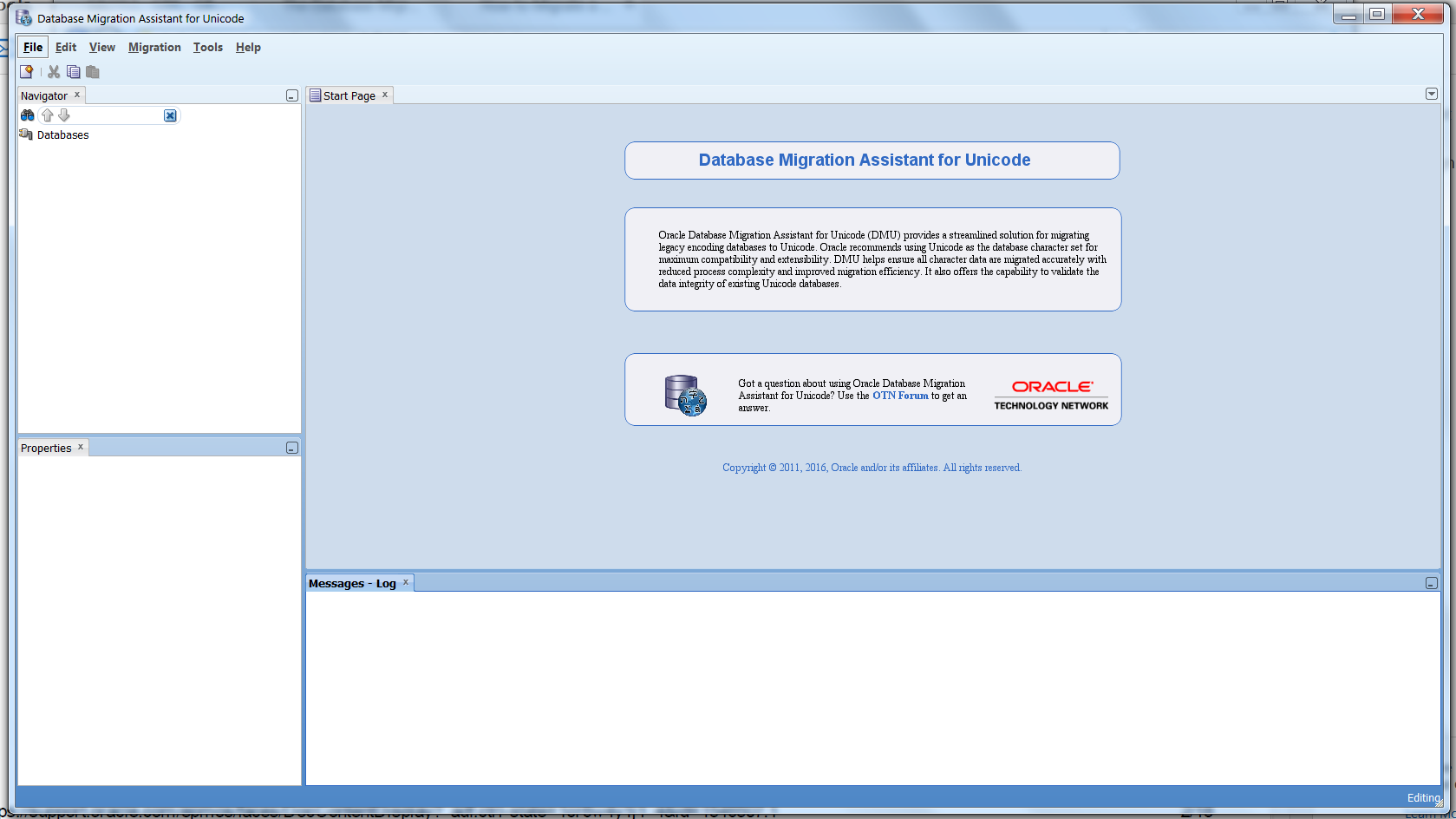Click the app icon in title bar

click(x=24, y=17)
